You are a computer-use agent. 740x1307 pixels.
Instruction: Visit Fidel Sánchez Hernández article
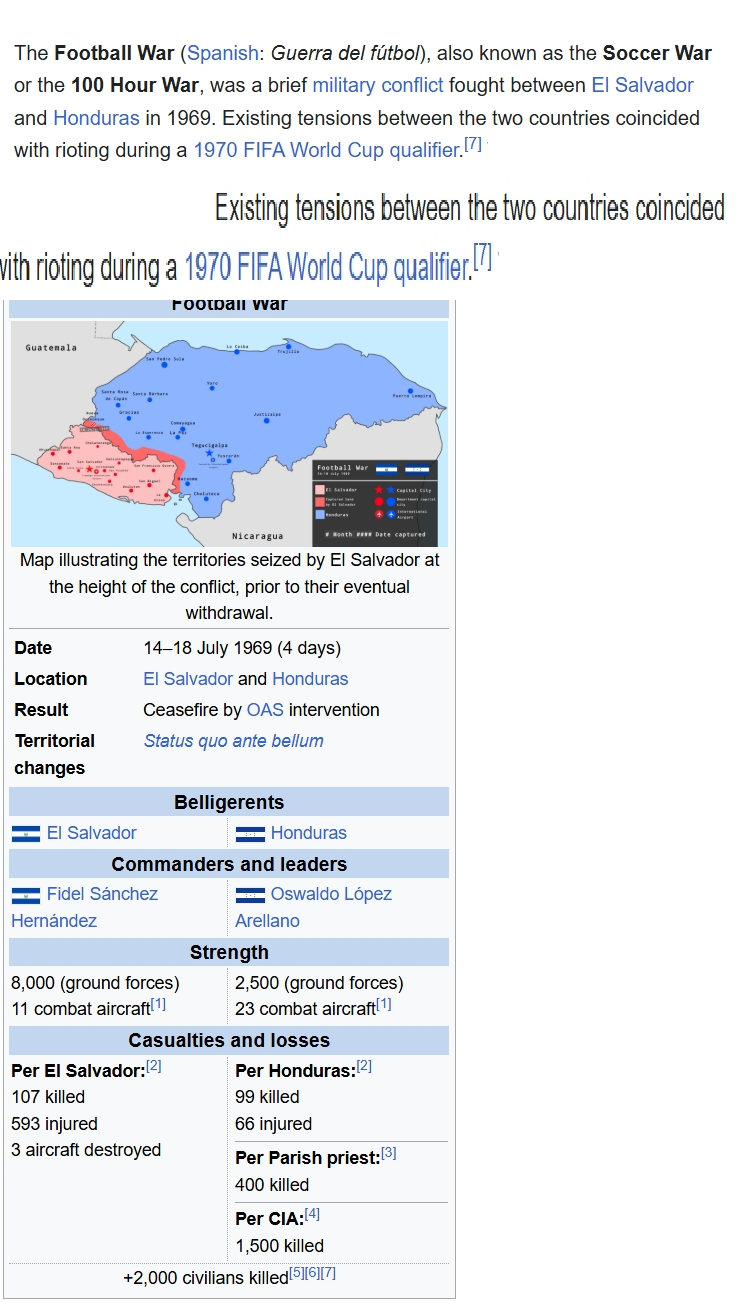(x=85, y=908)
